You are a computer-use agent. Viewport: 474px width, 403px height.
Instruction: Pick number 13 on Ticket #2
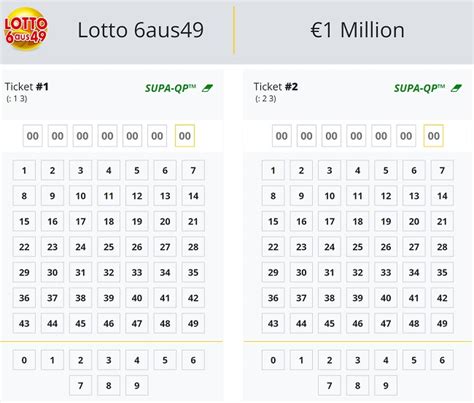(414, 196)
